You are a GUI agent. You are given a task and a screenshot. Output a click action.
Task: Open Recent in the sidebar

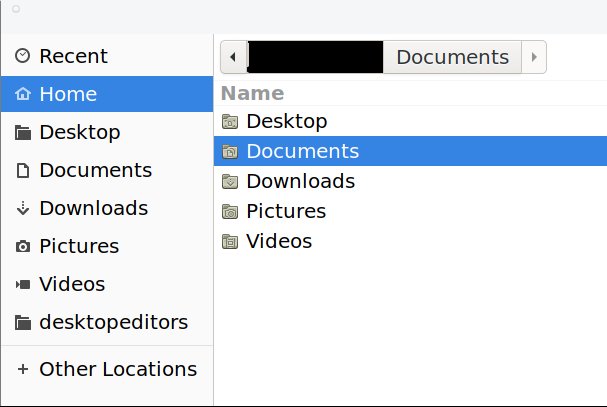click(x=107, y=56)
